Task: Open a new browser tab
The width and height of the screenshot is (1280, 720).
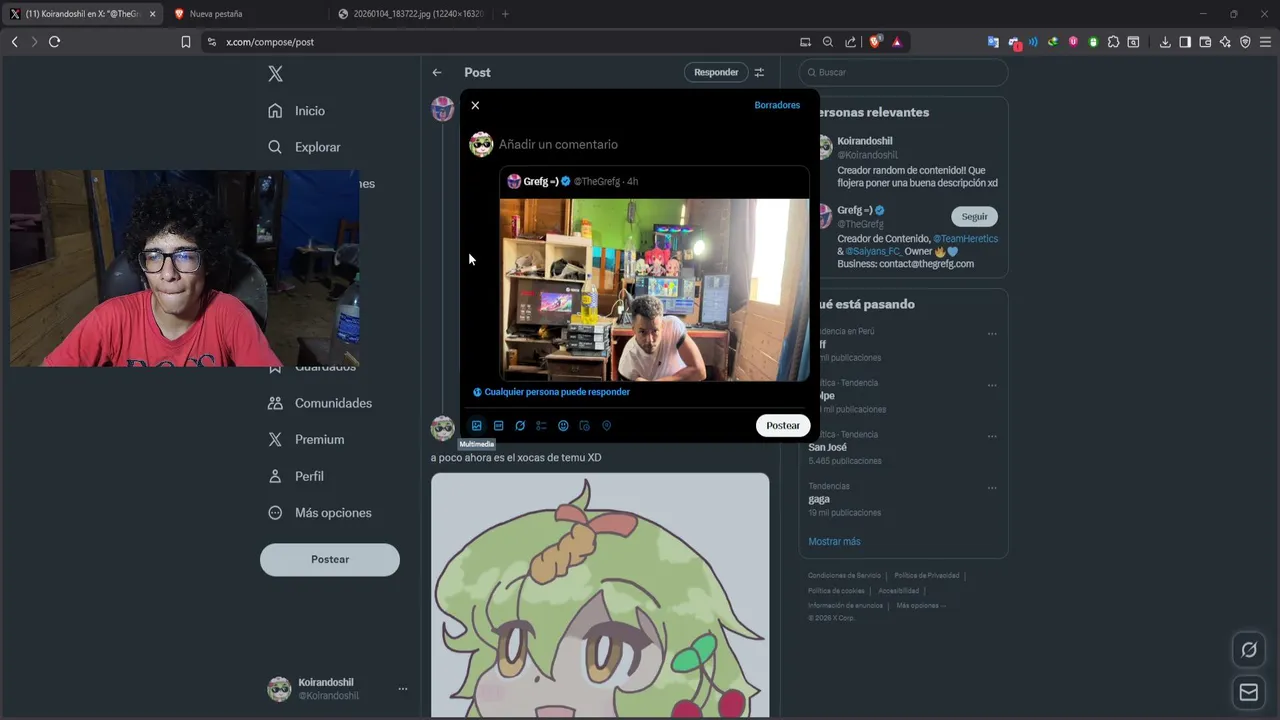Action: point(505,14)
